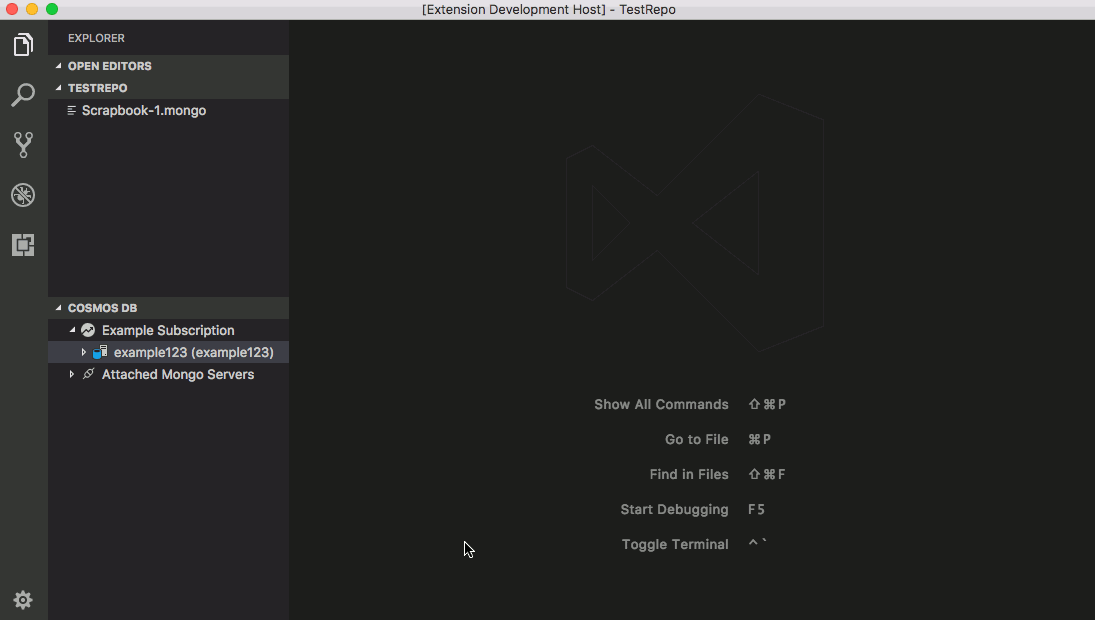Expand the example123 account arrow
Viewport: 1095px width, 620px height.
coord(84,353)
